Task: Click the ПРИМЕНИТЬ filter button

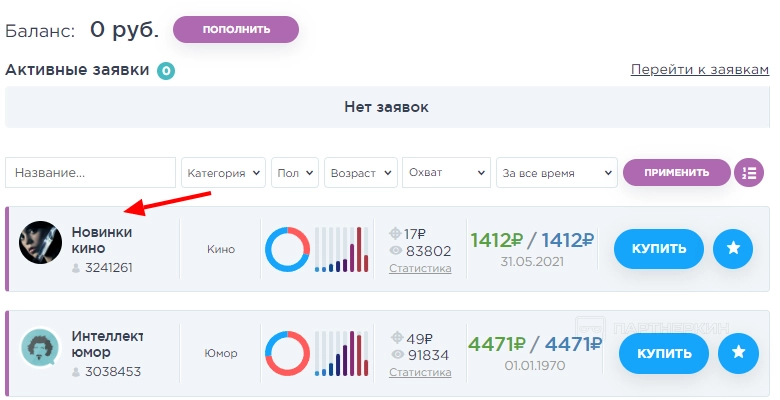Action: 677,173
